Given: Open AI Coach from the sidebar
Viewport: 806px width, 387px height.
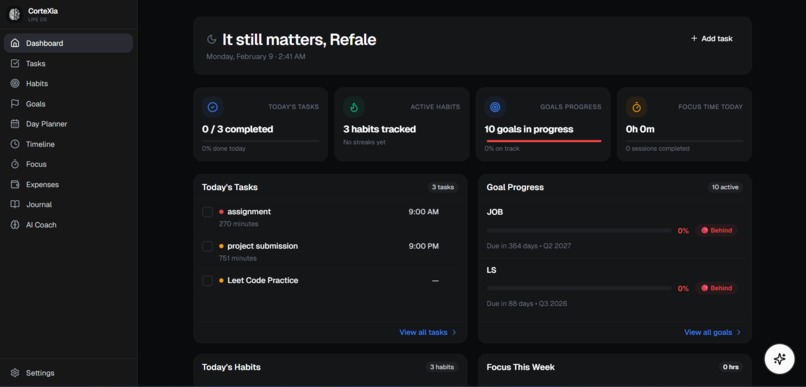Looking at the screenshot, I should point(68,225).
